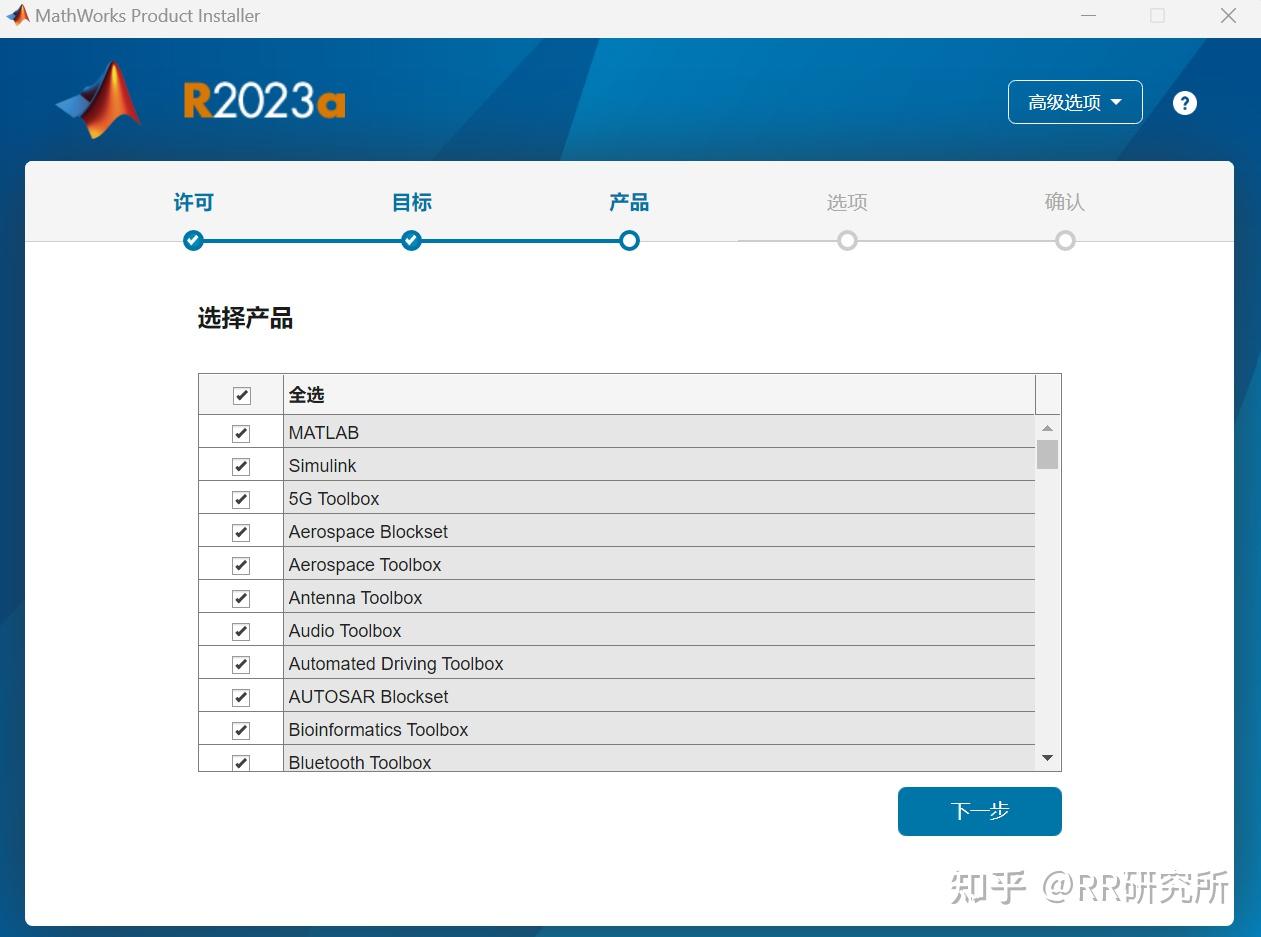Click the 目标 step circle indicator
1261x937 pixels.
[411, 240]
